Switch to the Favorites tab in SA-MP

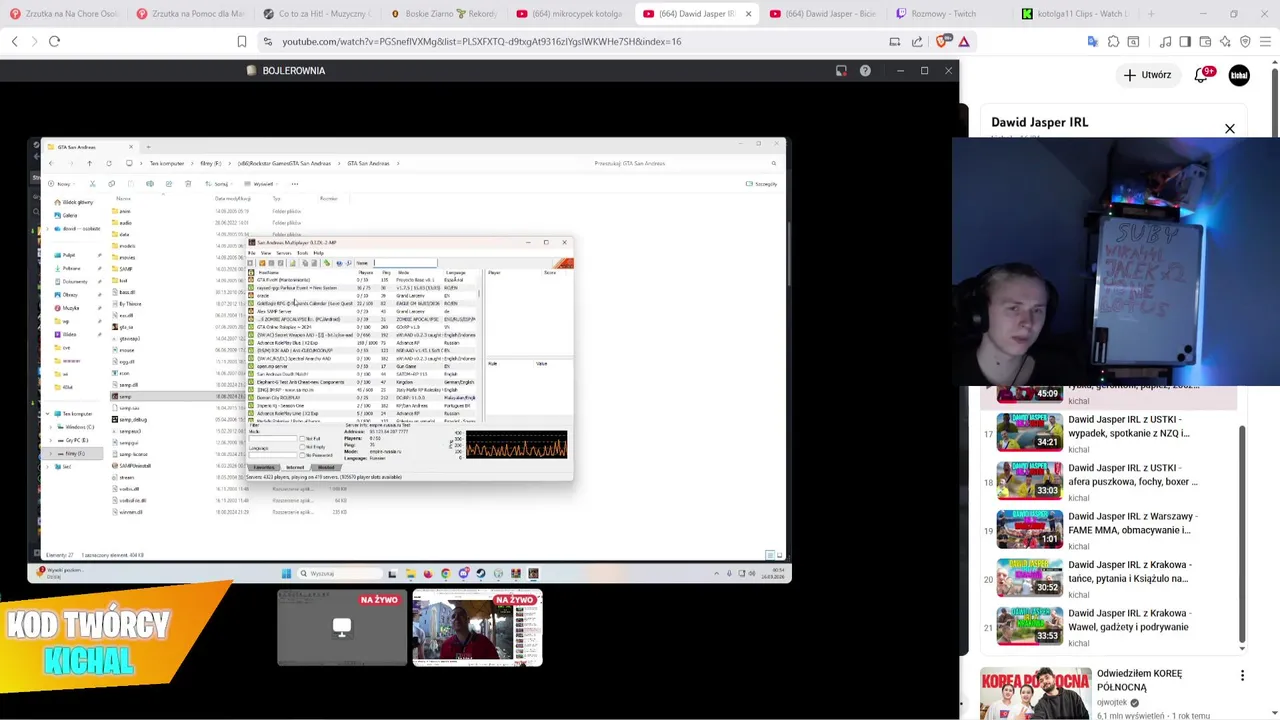(x=264, y=468)
